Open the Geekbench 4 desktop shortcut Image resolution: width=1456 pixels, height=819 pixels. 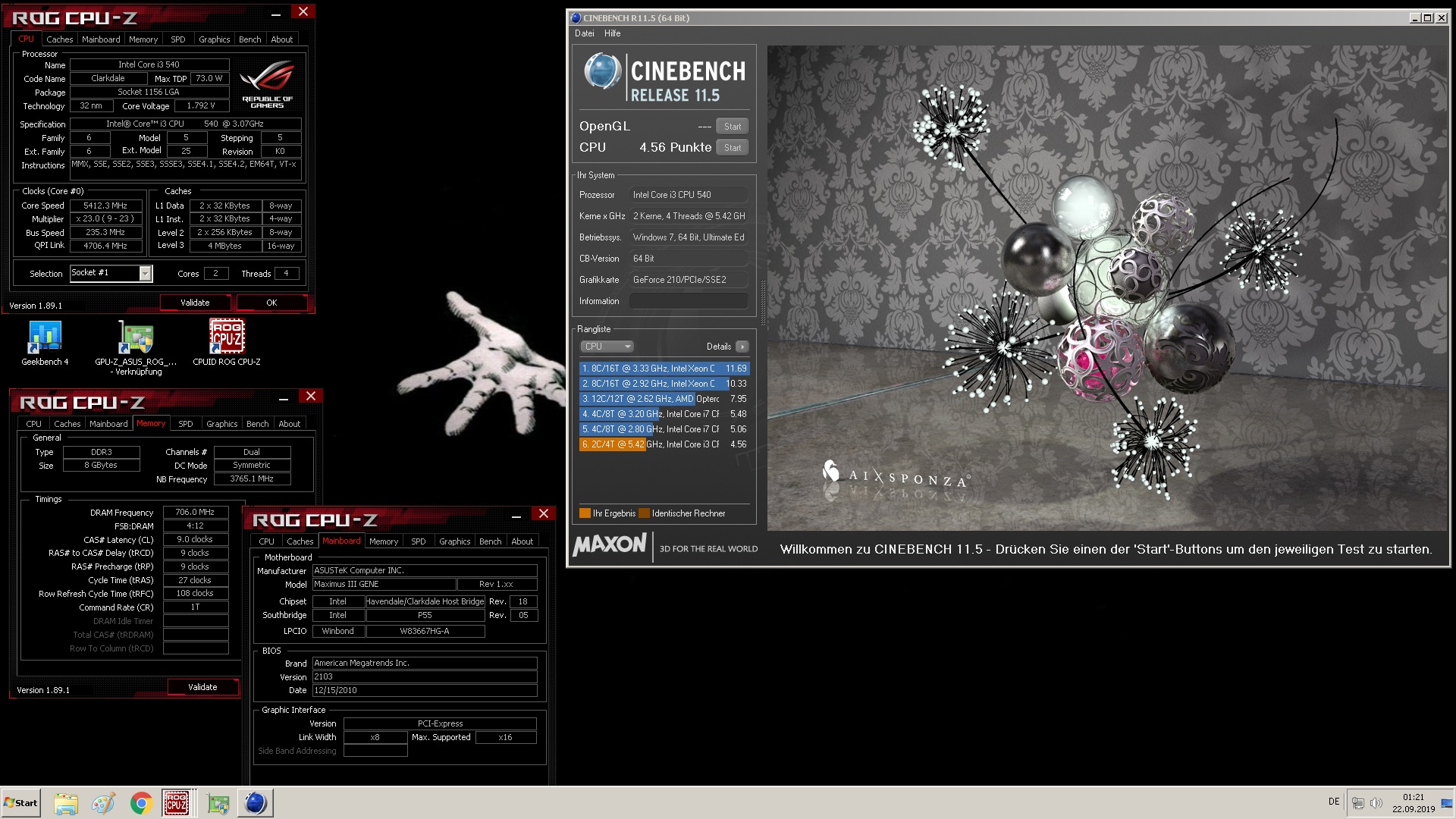pyautogui.click(x=45, y=343)
